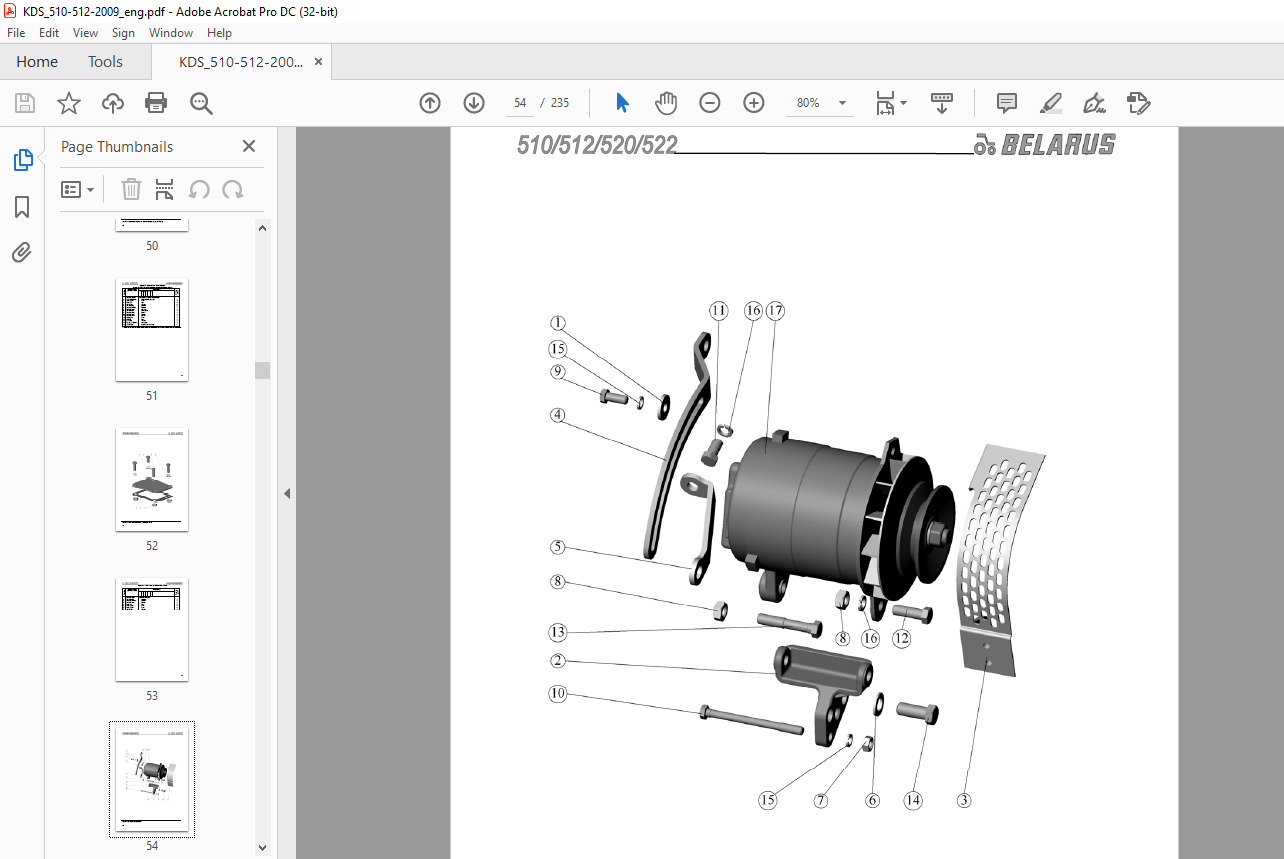1284x859 pixels.
Task: Open the Bookmarks panel
Action: 22,207
